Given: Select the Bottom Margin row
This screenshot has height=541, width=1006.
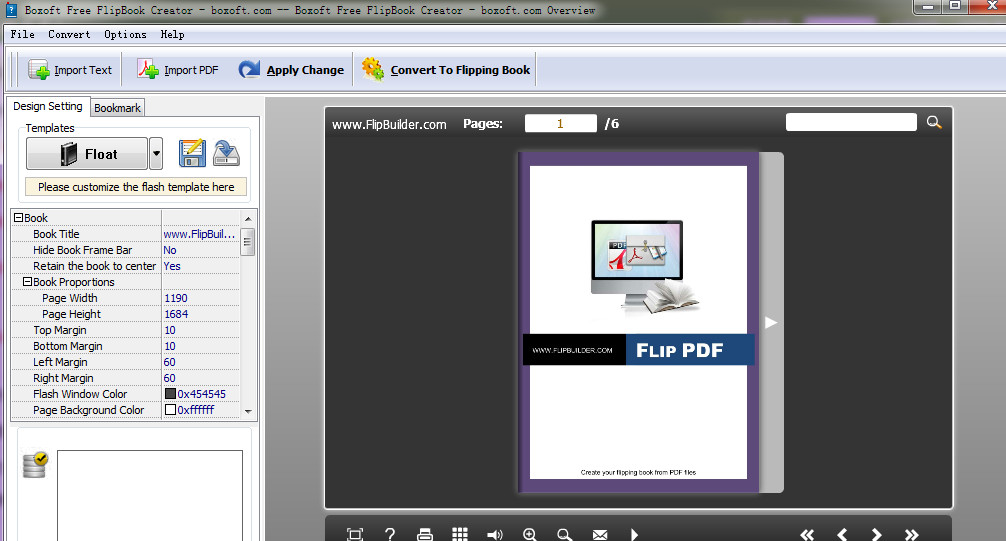Looking at the screenshot, I should [125, 347].
